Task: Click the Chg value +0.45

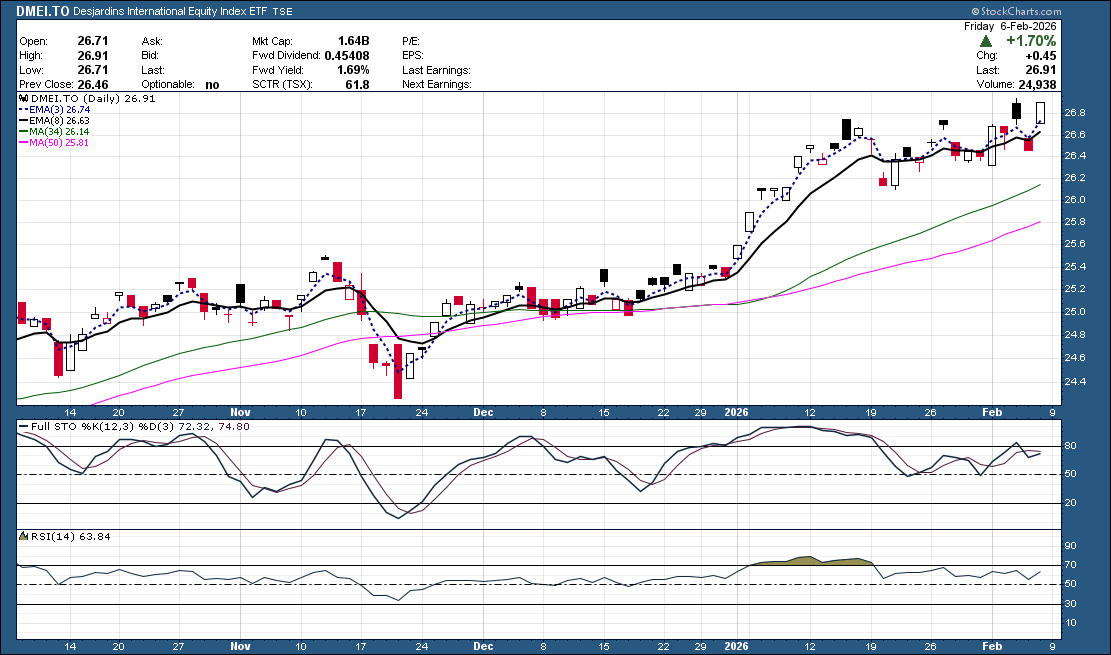Action: click(1040, 55)
